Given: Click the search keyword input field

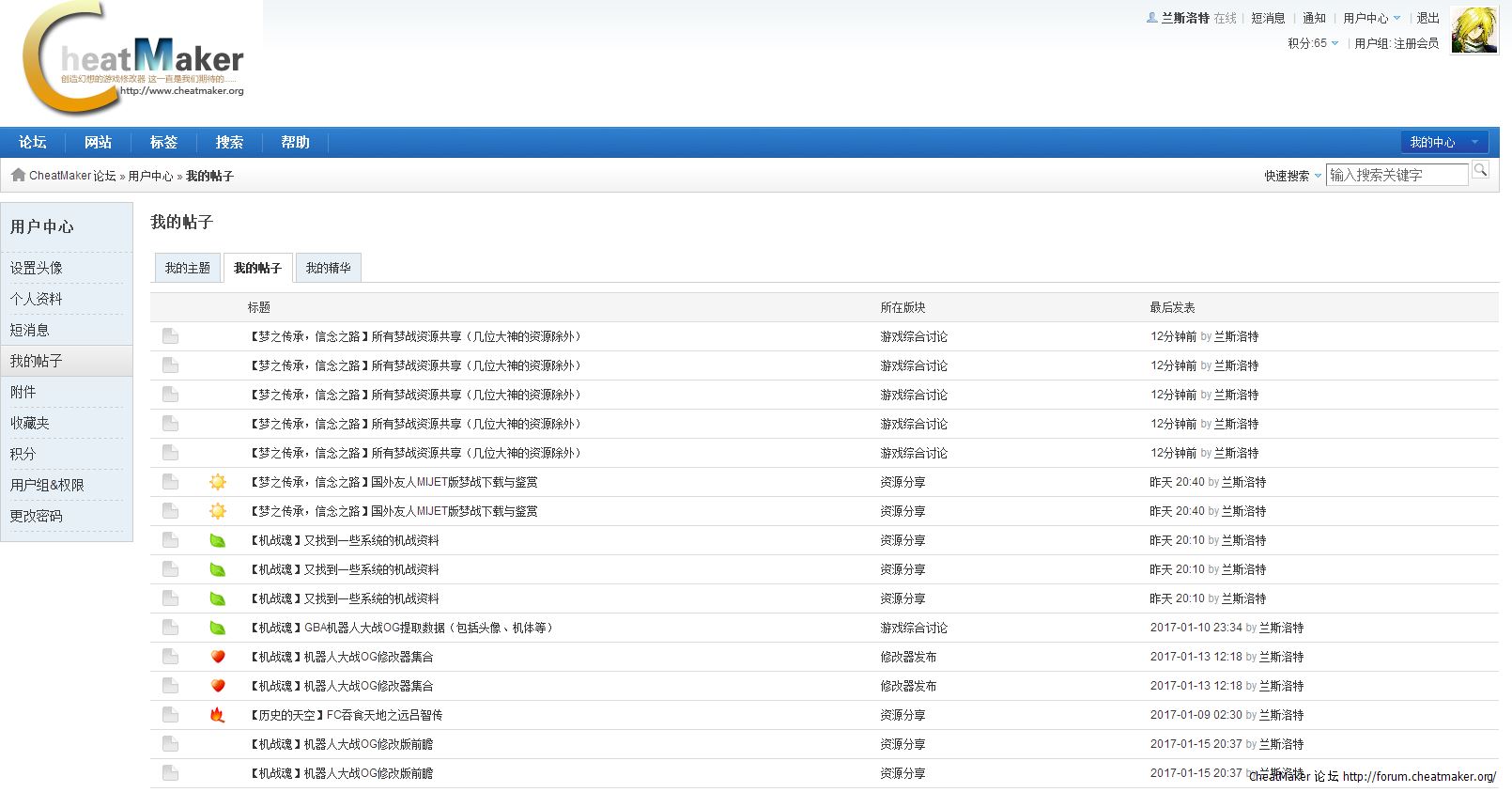Looking at the screenshot, I should click(1396, 175).
